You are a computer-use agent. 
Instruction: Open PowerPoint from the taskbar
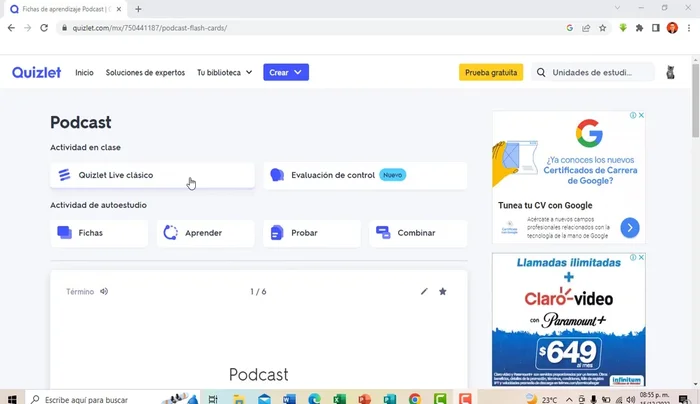pyautogui.click(x=365, y=399)
